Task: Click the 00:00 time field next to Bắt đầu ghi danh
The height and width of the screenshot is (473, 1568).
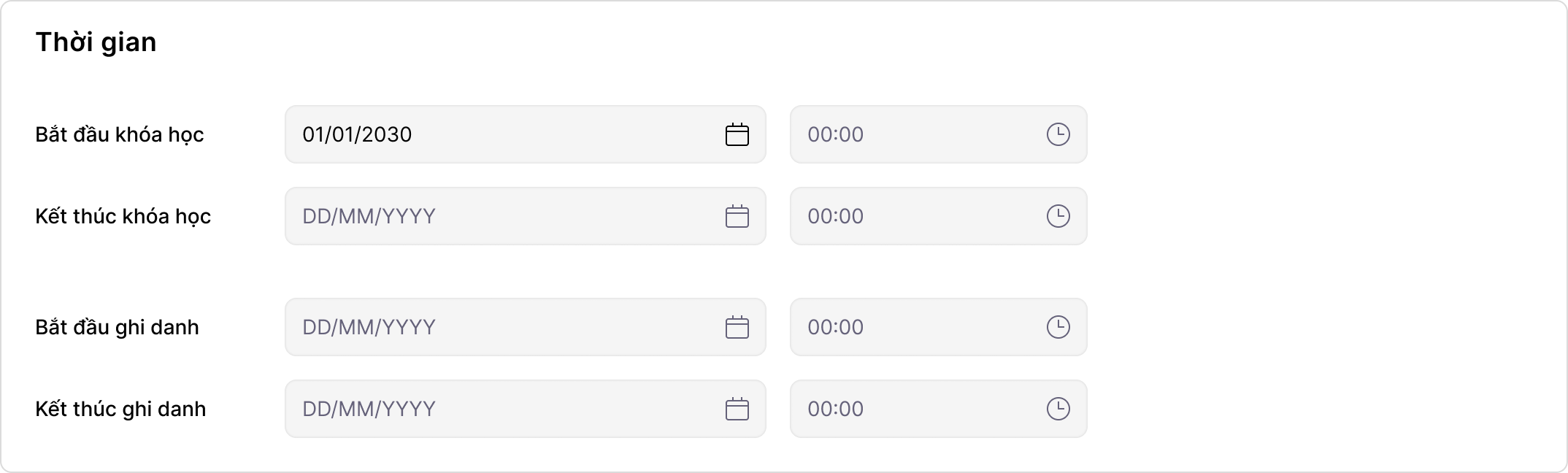Action: click(x=912, y=327)
